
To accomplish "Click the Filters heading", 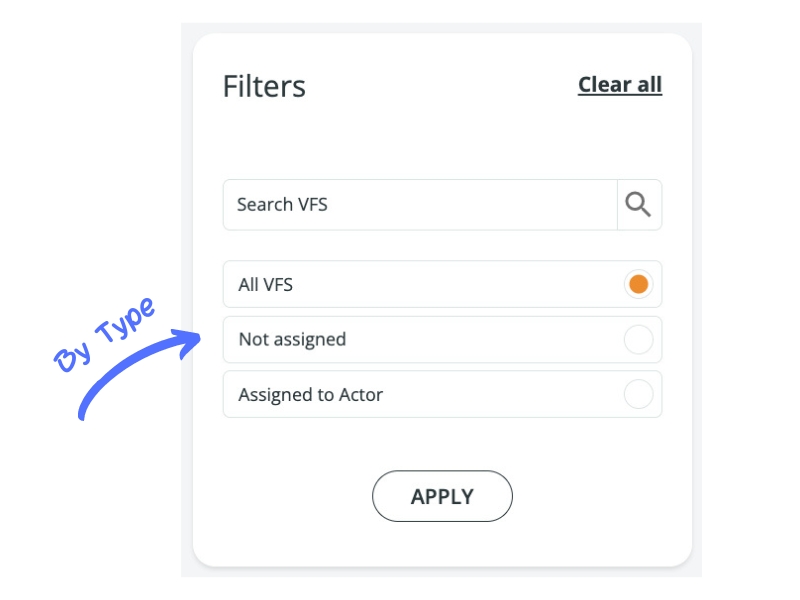I will pos(264,86).
